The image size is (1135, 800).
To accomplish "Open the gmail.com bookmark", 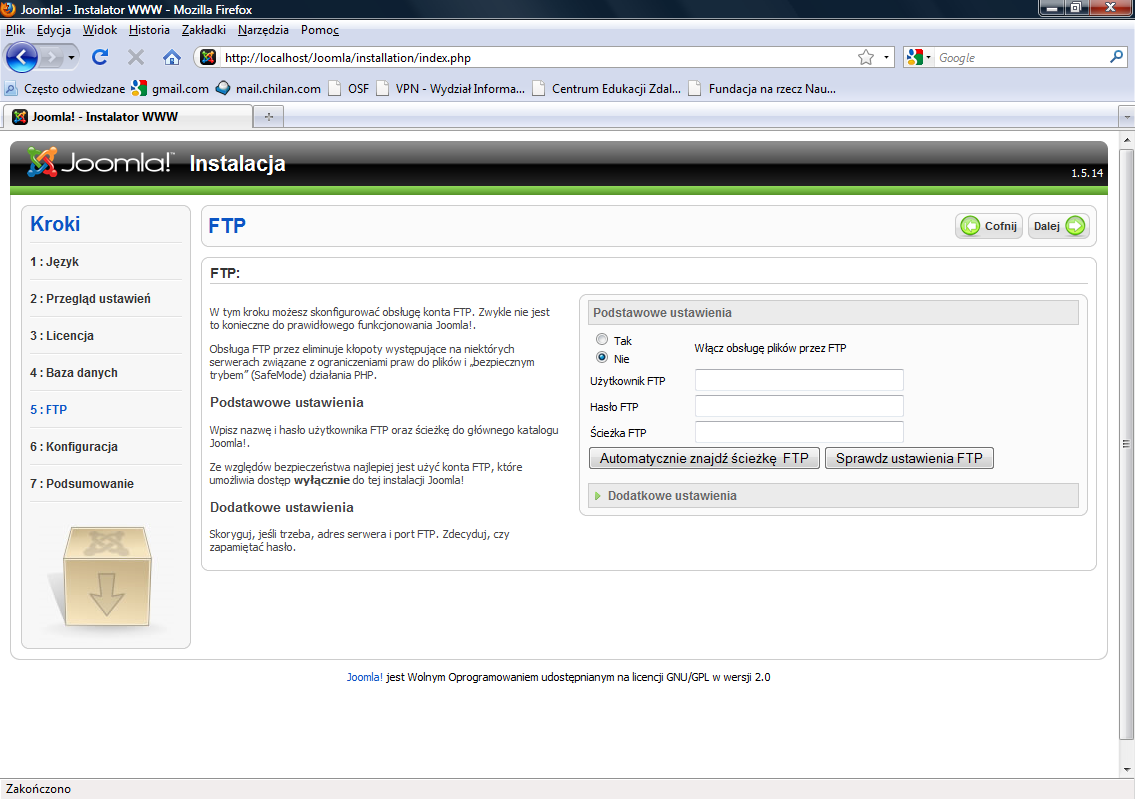I will [x=170, y=88].
